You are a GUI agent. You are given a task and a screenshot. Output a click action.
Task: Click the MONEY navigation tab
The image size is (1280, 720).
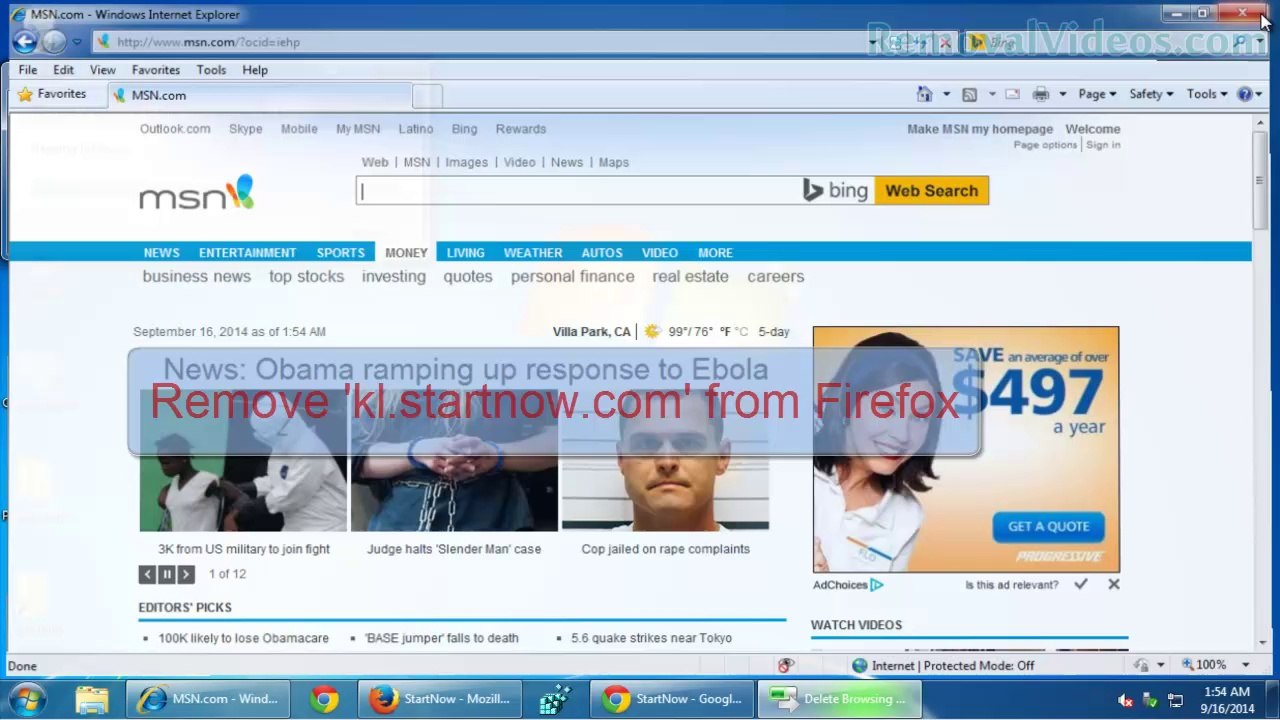pos(406,253)
